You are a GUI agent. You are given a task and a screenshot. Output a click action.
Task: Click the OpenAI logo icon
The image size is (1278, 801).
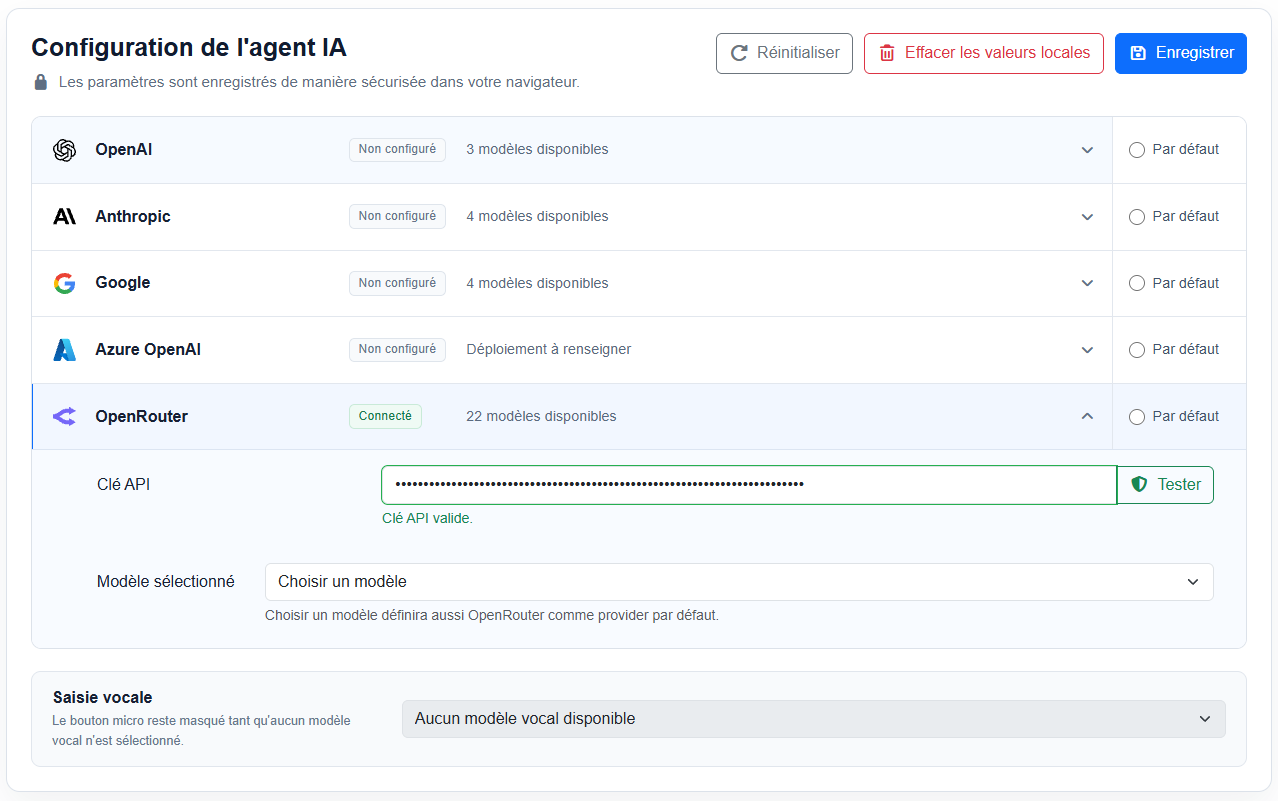click(65, 150)
